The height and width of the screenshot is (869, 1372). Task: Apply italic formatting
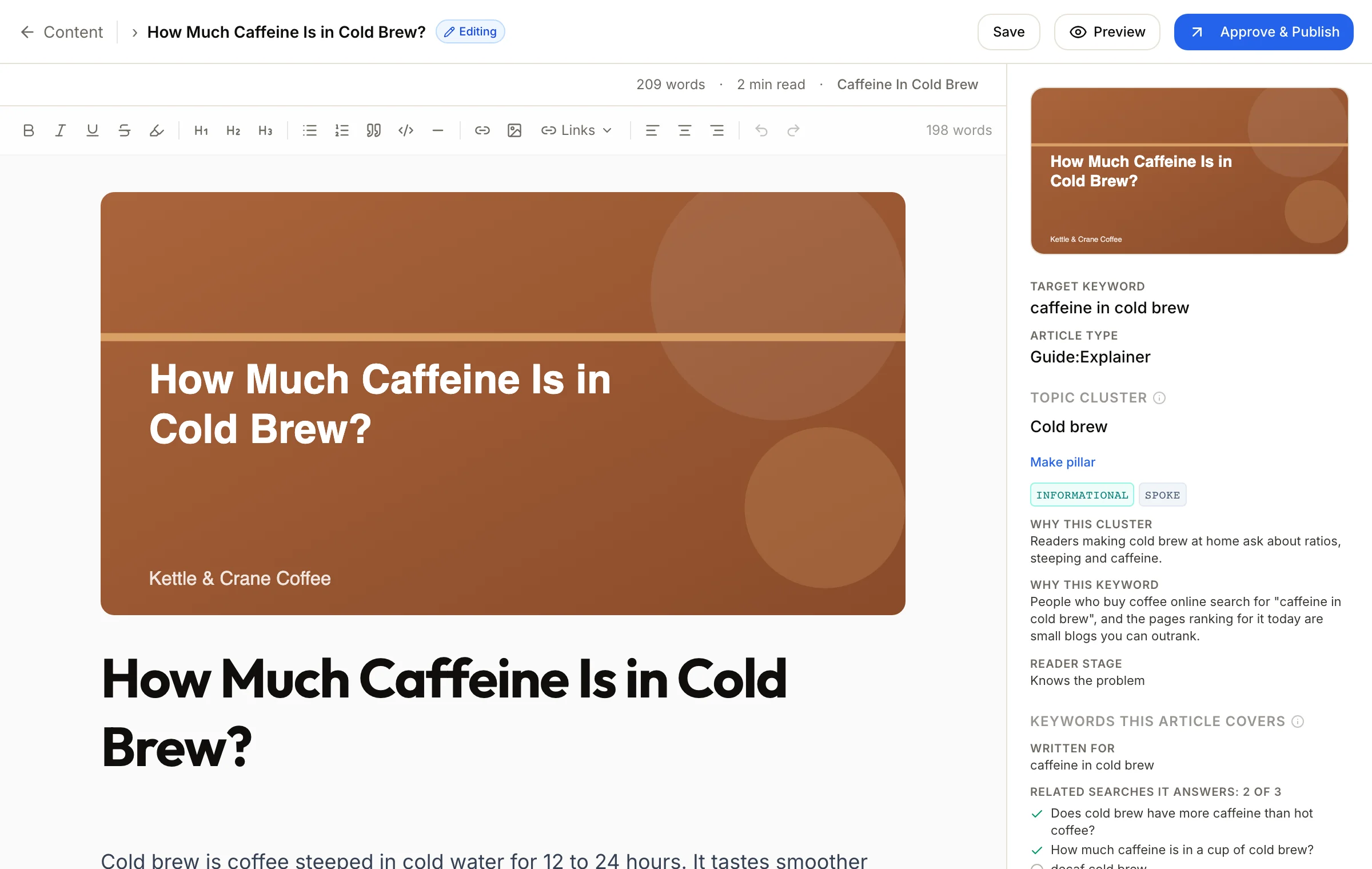(60, 130)
